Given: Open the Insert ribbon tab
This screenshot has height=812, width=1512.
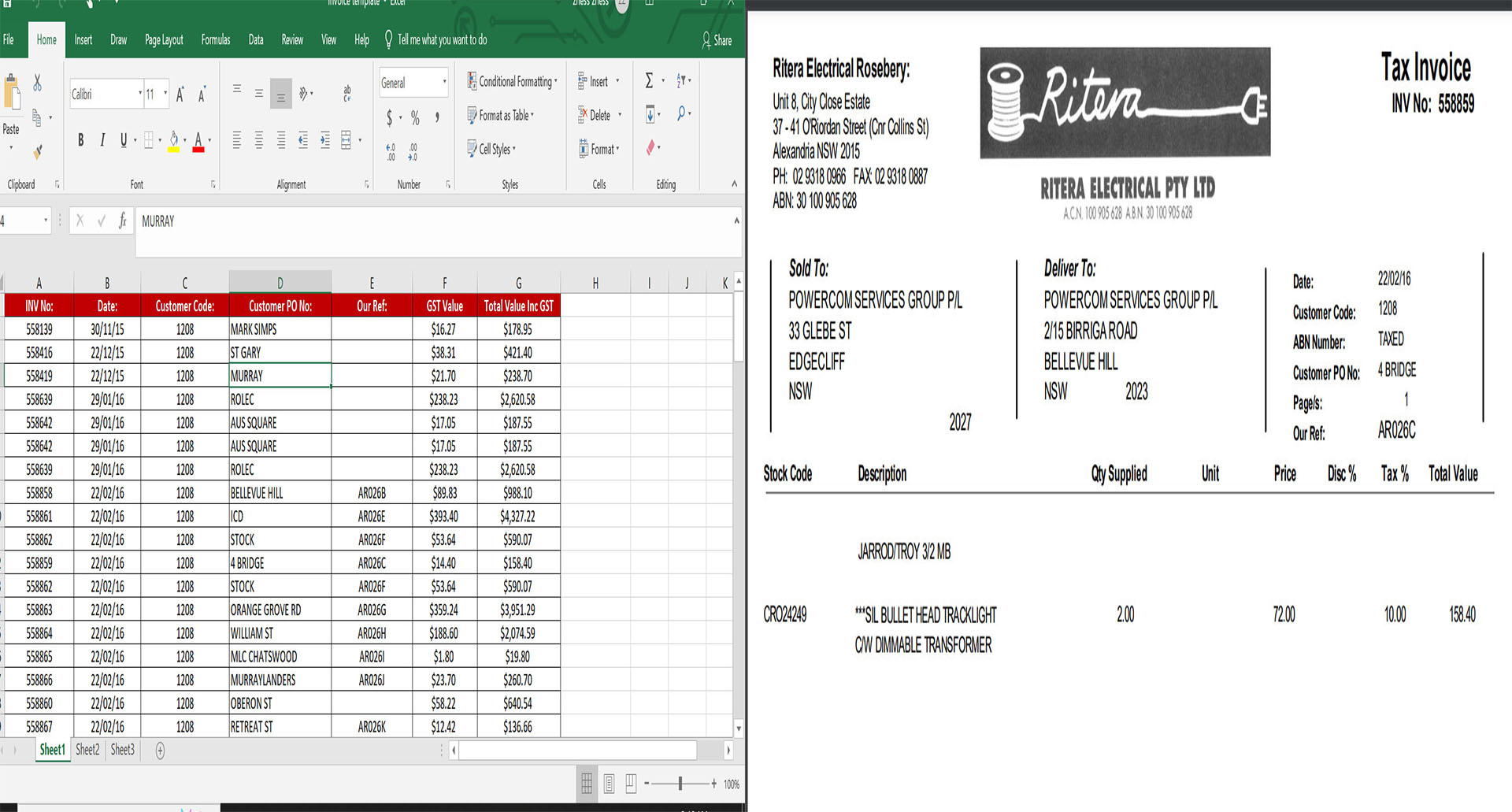Looking at the screenshot, I should coord(83,40).
